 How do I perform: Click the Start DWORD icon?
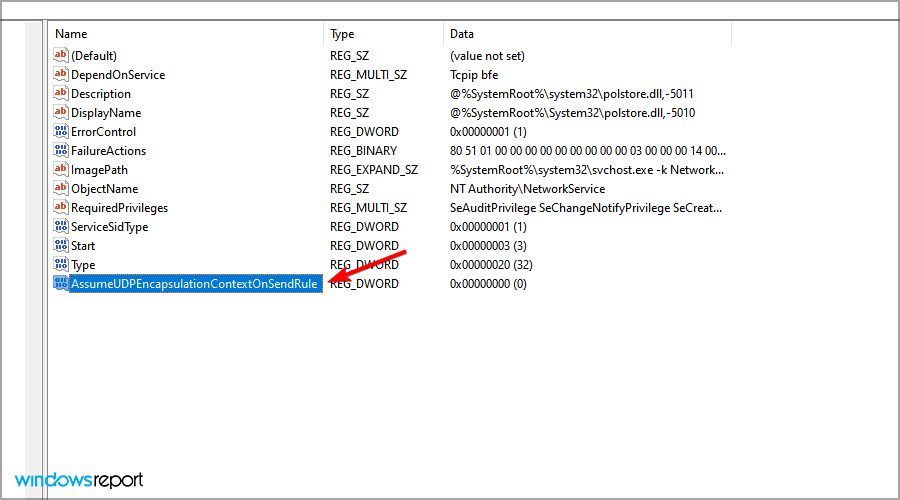click(x=60, y=245)
